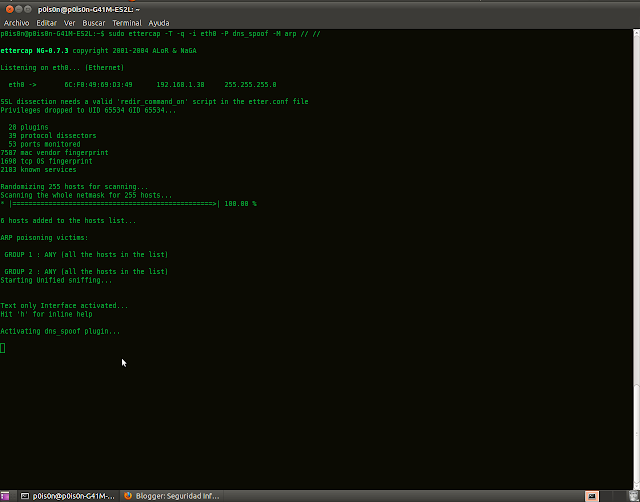Click the 'ARP poisoning victims:' line
The width and height of the screenshot is (640, 502).
(44, 238)
